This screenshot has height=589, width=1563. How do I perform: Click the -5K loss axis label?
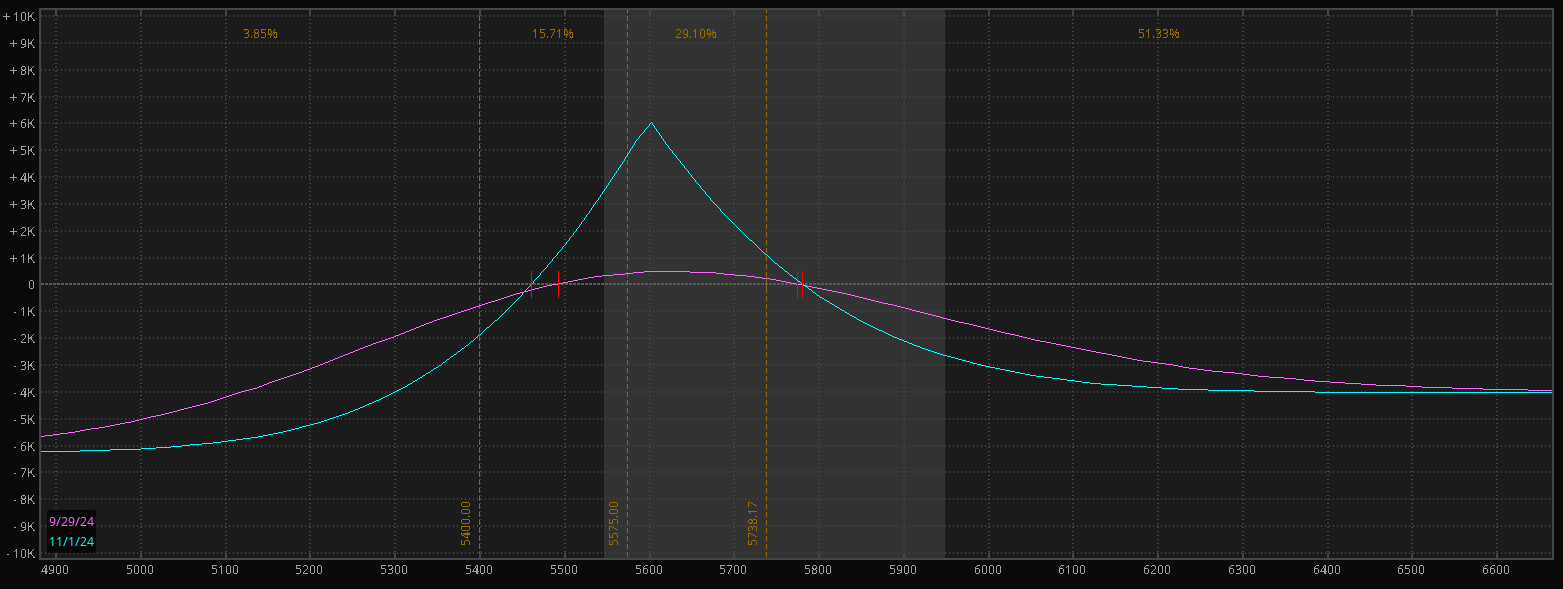click(x=24, y=418)
